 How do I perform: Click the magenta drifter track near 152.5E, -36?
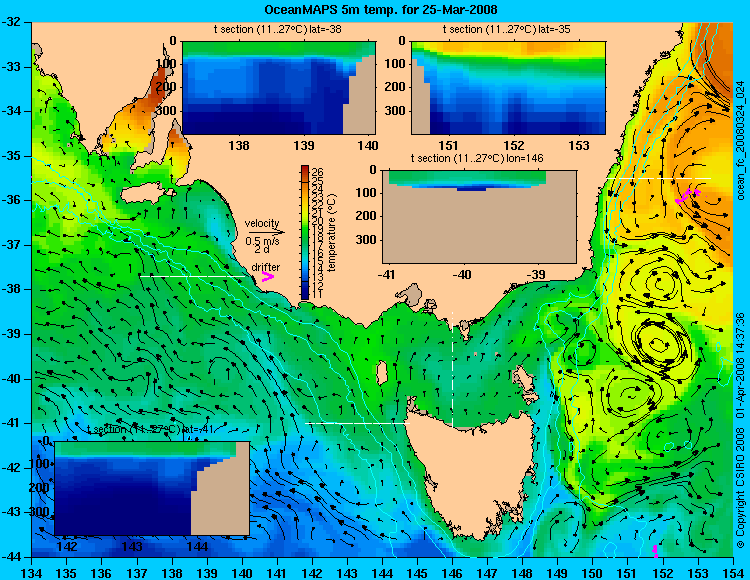click(x=688, y=196)
